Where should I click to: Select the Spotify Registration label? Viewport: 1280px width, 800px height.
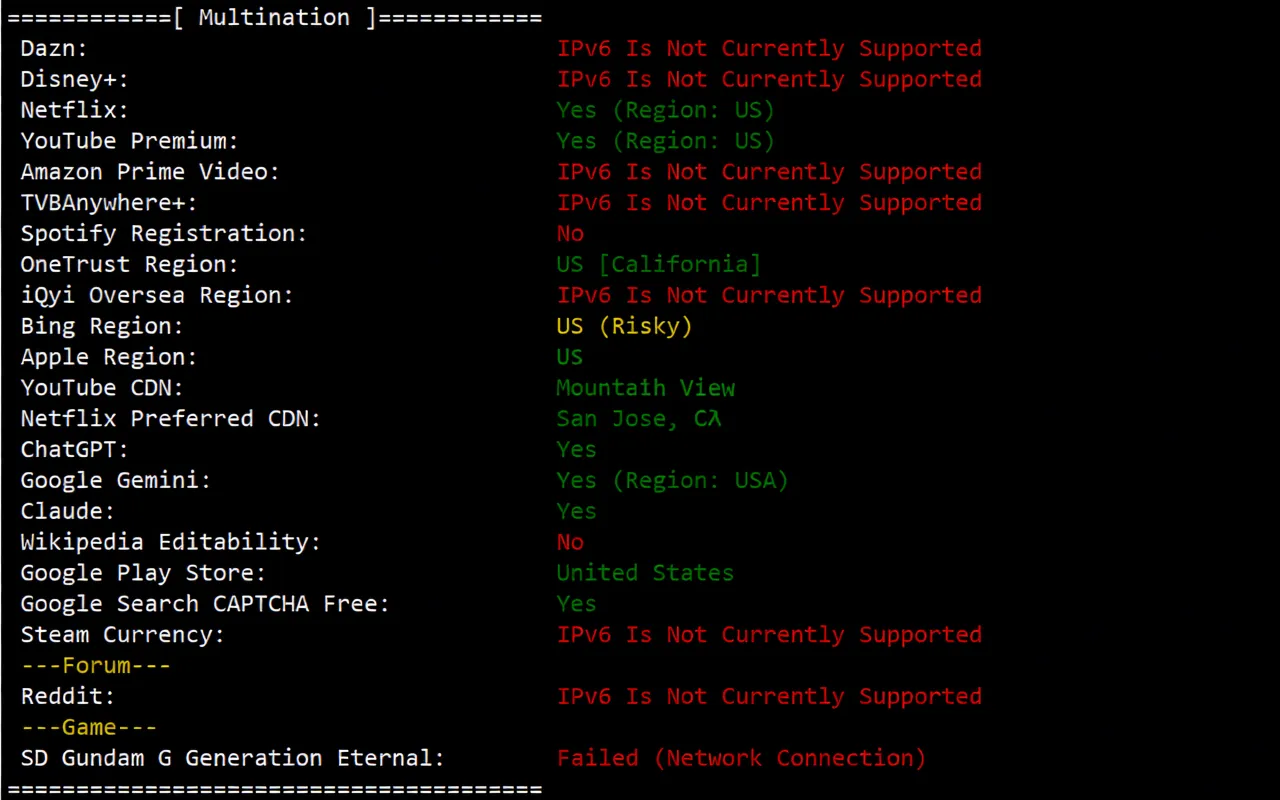162,233
